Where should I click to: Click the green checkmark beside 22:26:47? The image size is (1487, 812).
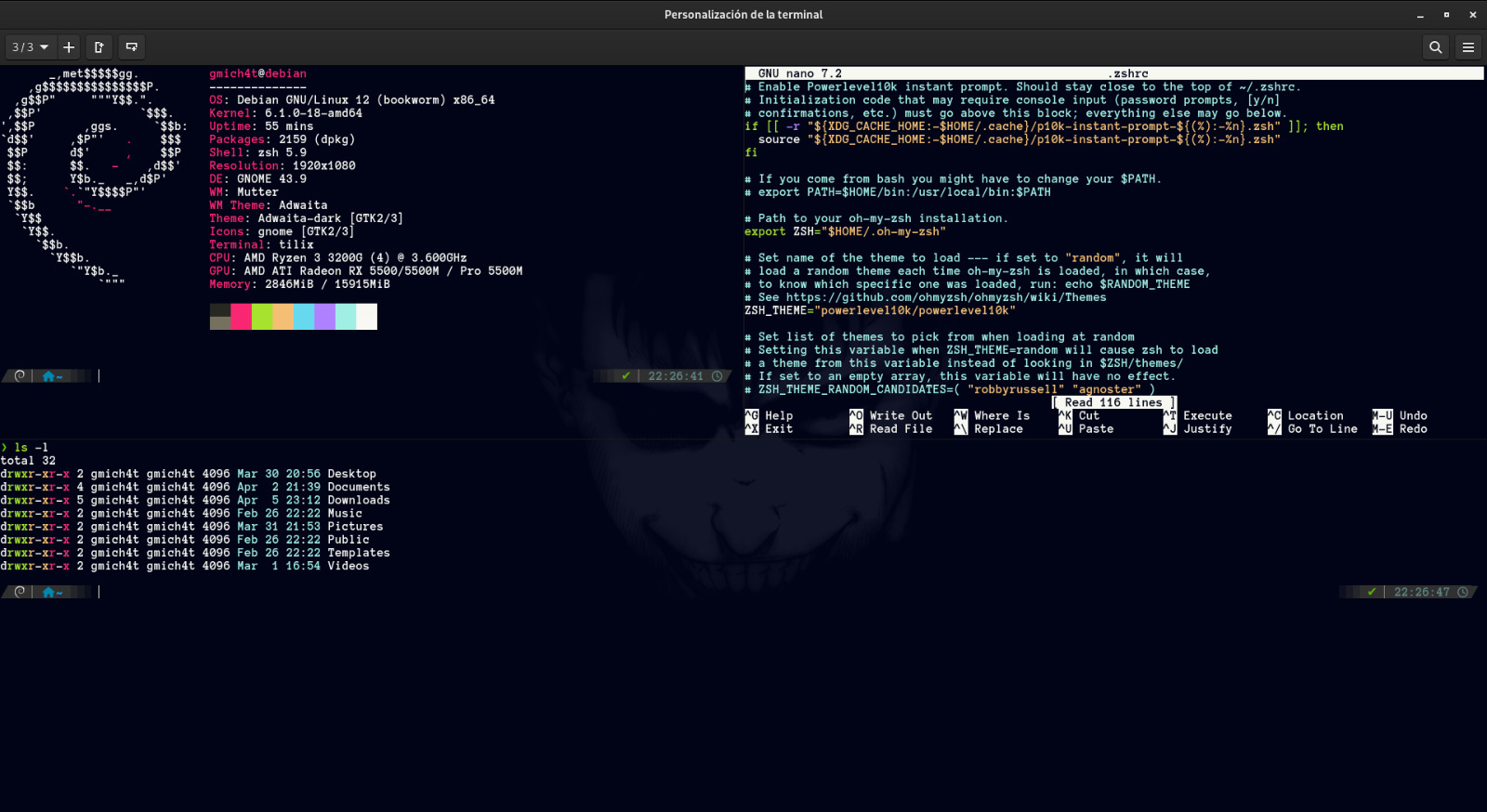click(x=1372, y=592)
